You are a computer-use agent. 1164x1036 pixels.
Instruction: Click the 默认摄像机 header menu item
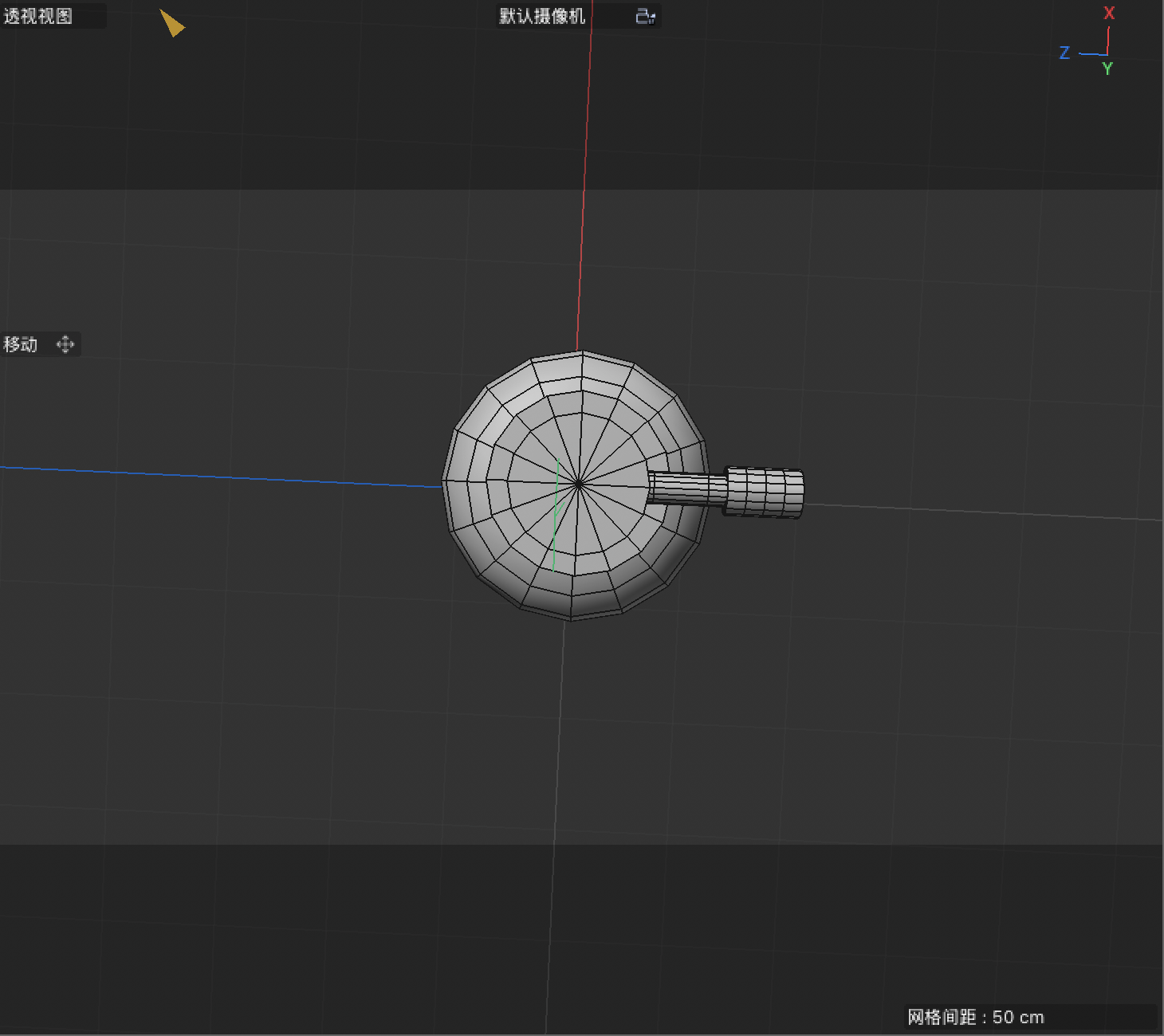pos(542,16)
